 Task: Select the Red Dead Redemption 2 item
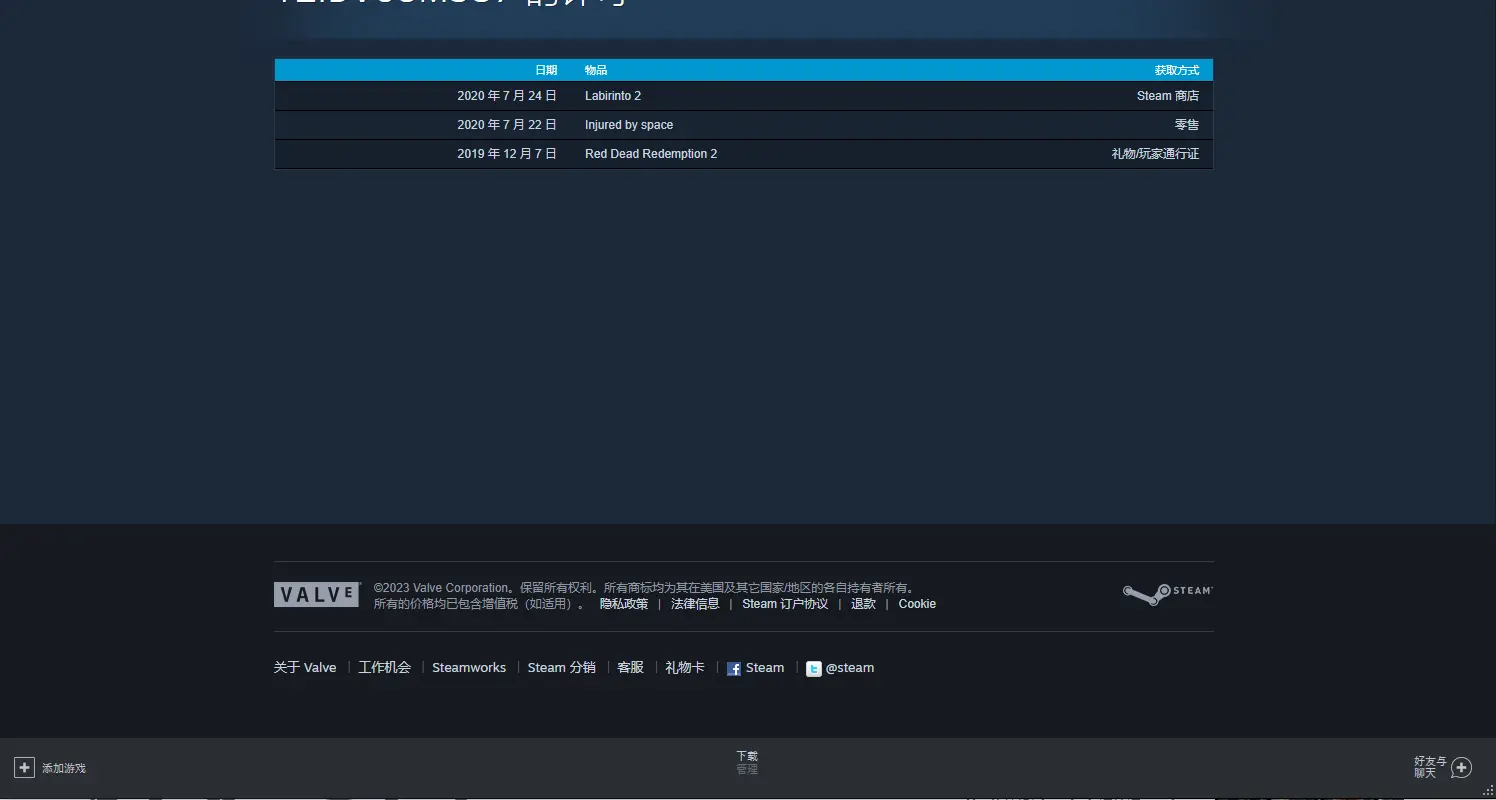click(651, 154)
